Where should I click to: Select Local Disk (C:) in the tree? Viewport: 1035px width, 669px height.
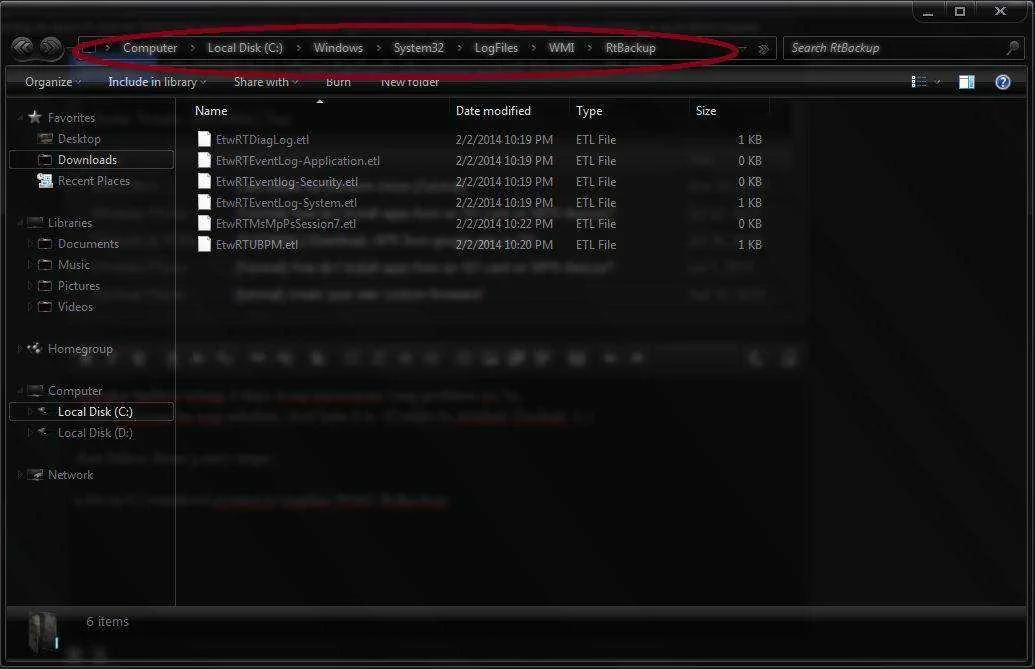click(95, 412)
